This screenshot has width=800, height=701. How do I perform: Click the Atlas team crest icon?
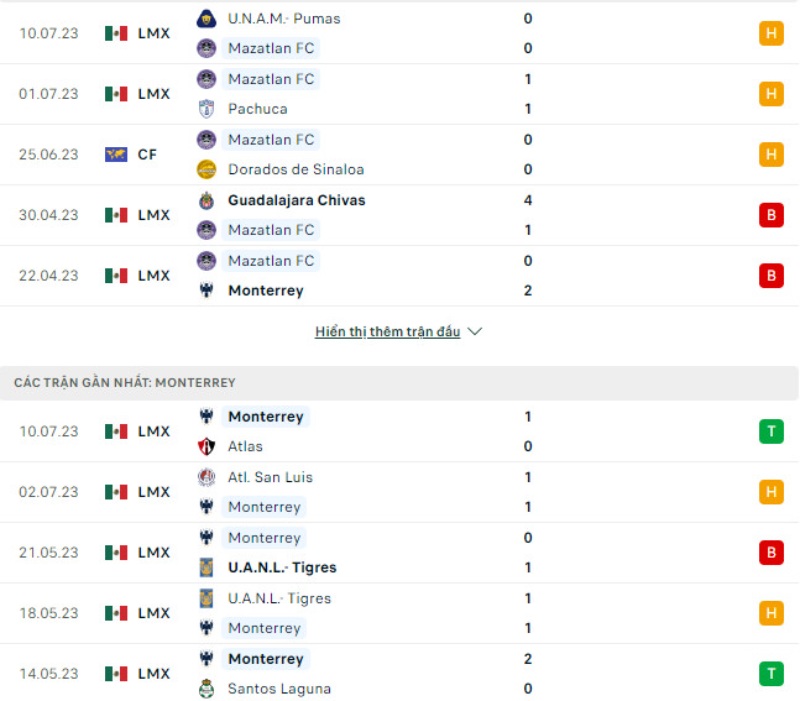206,447
